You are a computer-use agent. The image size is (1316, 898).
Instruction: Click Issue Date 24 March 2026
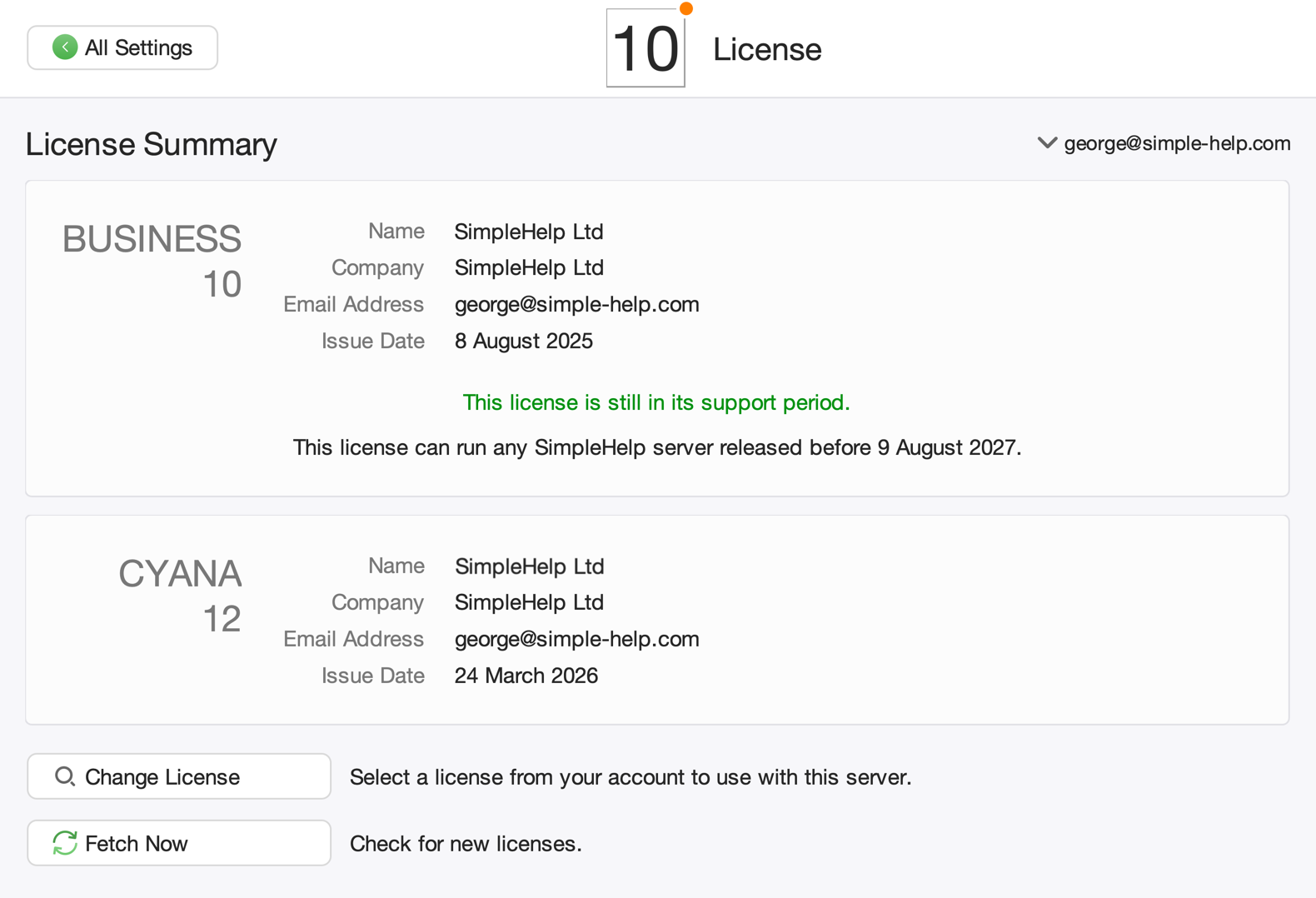(x=526, y=676)
